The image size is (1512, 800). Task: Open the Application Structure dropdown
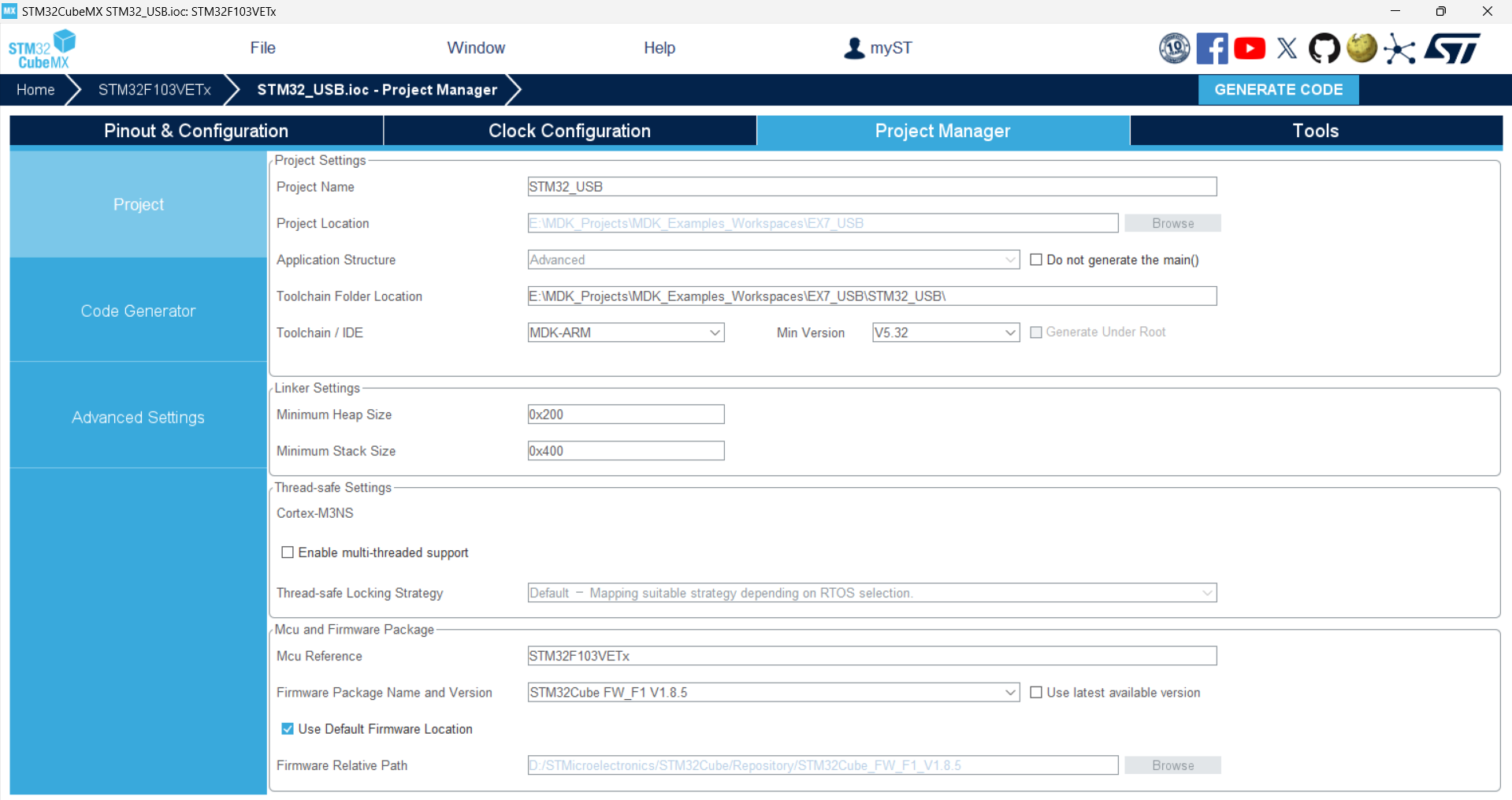click(774, 260)
